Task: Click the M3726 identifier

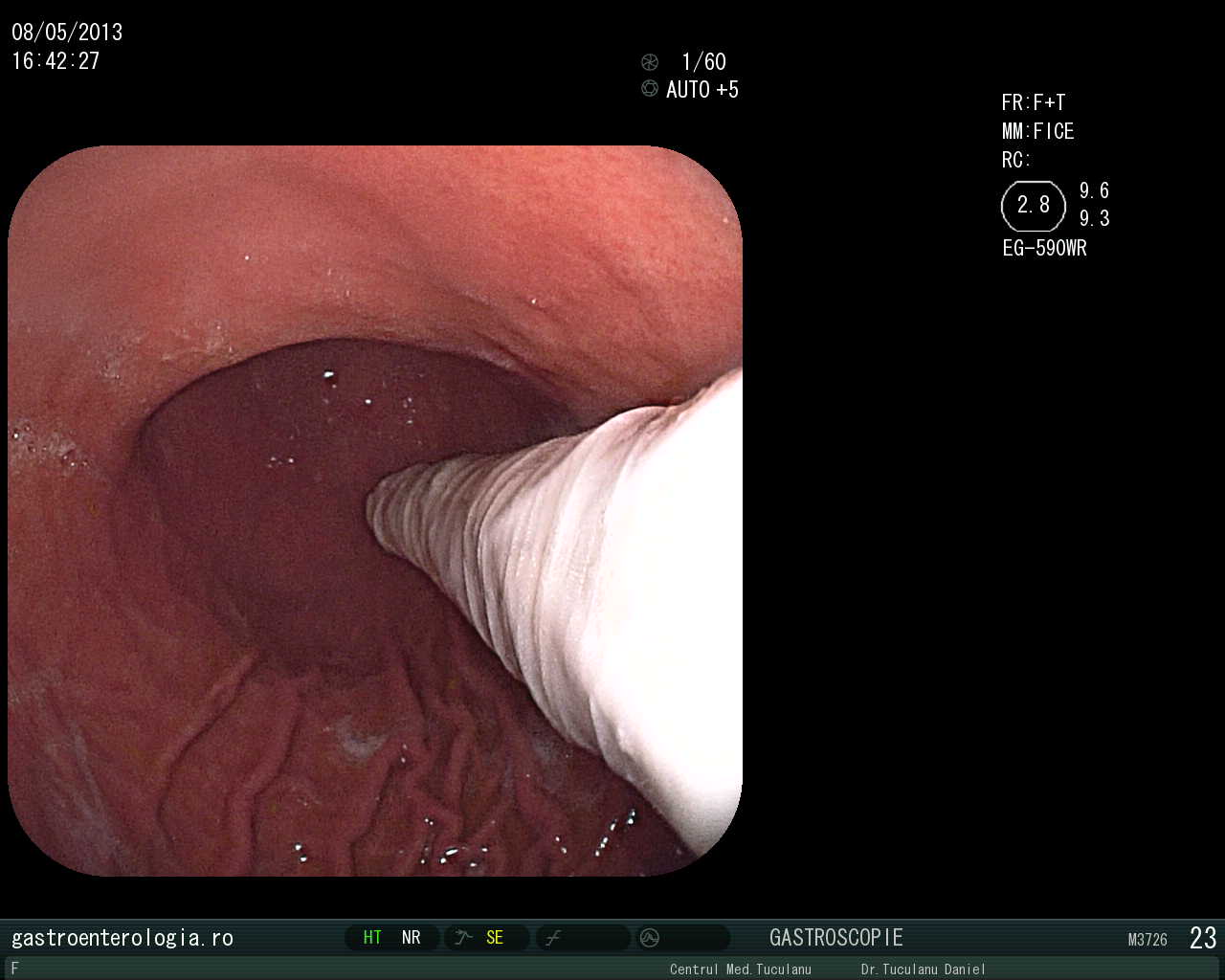Action: [1147, 940]
